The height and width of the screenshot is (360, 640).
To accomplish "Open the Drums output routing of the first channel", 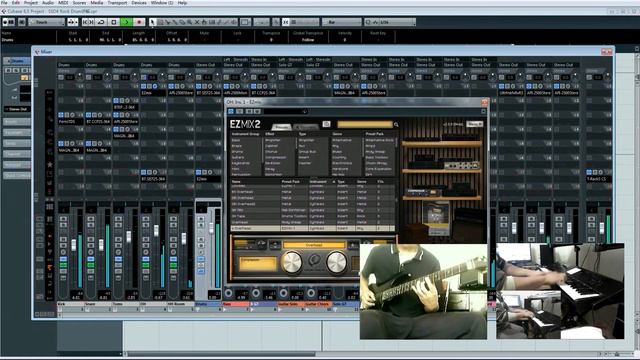I will pos(70,65).
